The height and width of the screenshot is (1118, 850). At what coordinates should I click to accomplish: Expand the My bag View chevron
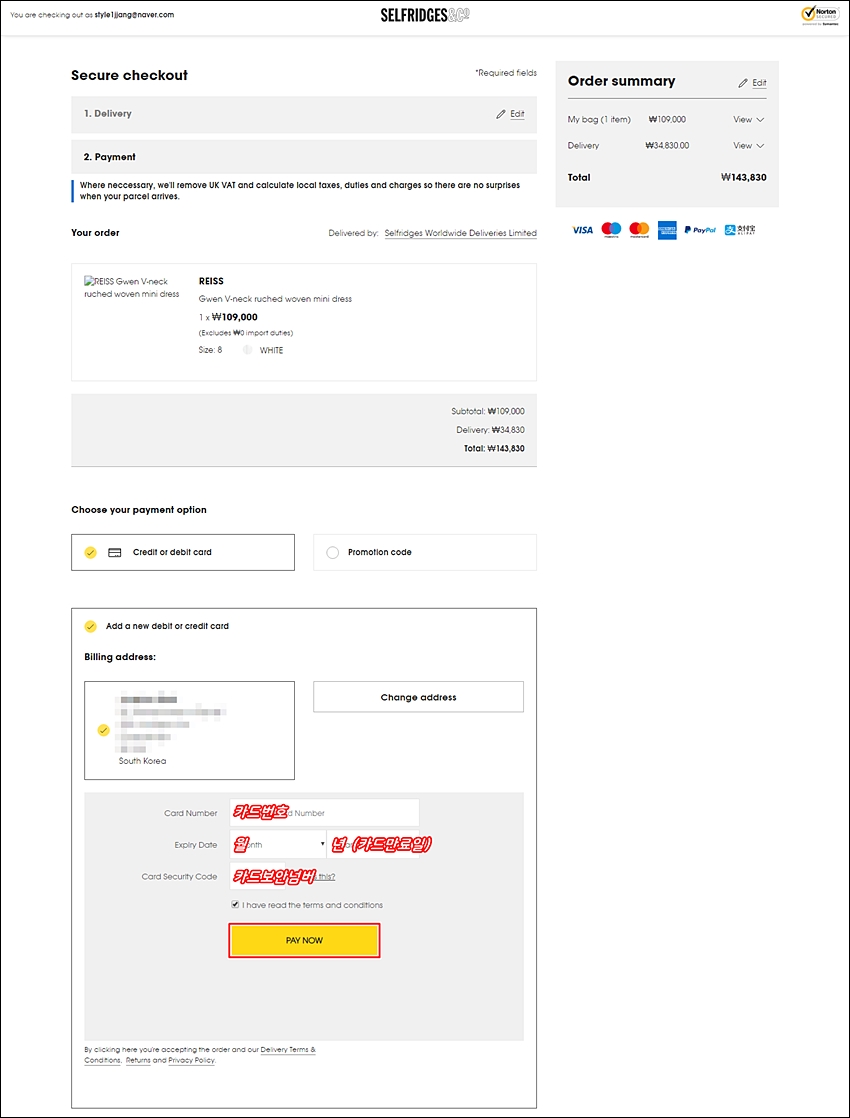(x=759, y=120)
